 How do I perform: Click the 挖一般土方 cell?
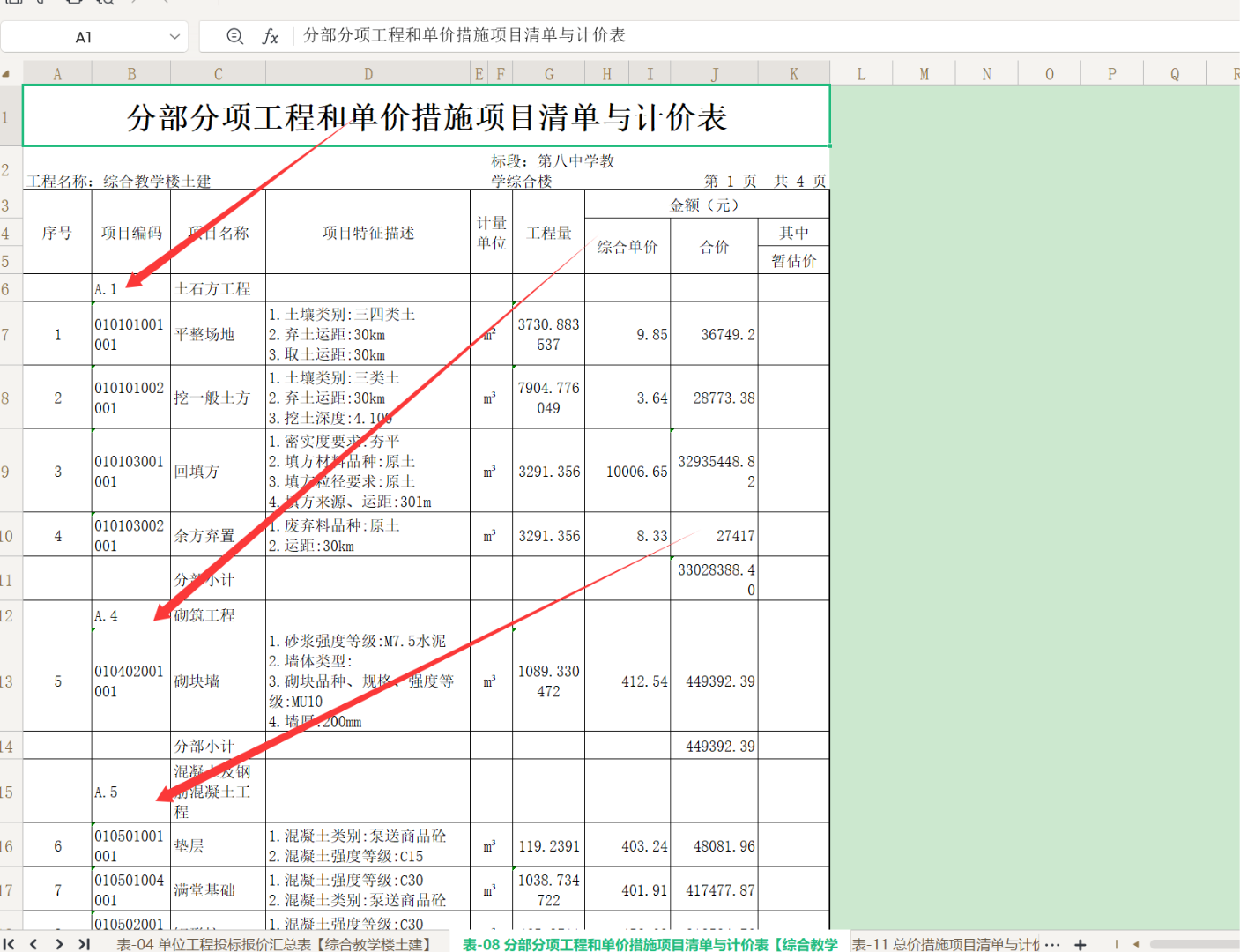click(218, 398)
